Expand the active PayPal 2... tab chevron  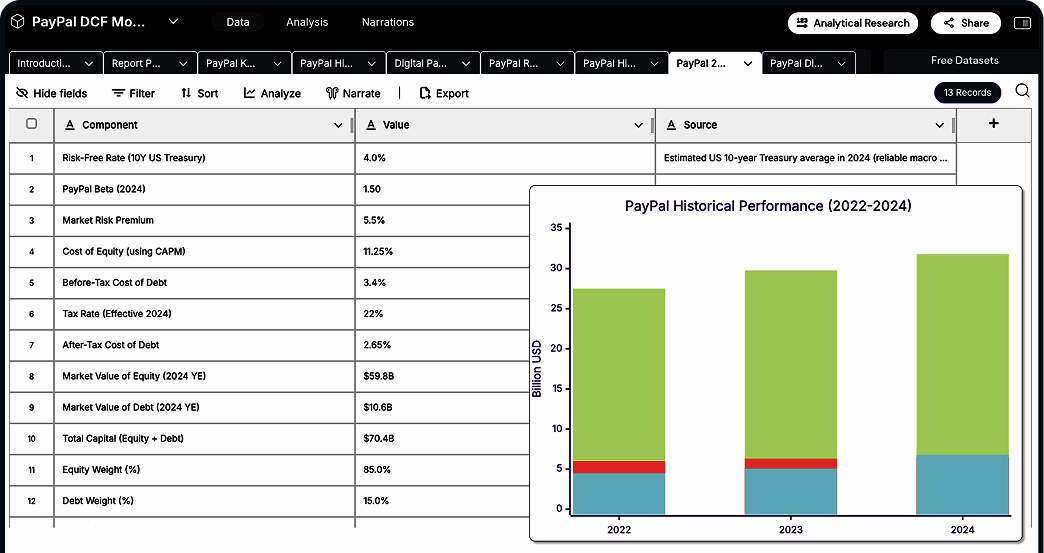[748, 63]
